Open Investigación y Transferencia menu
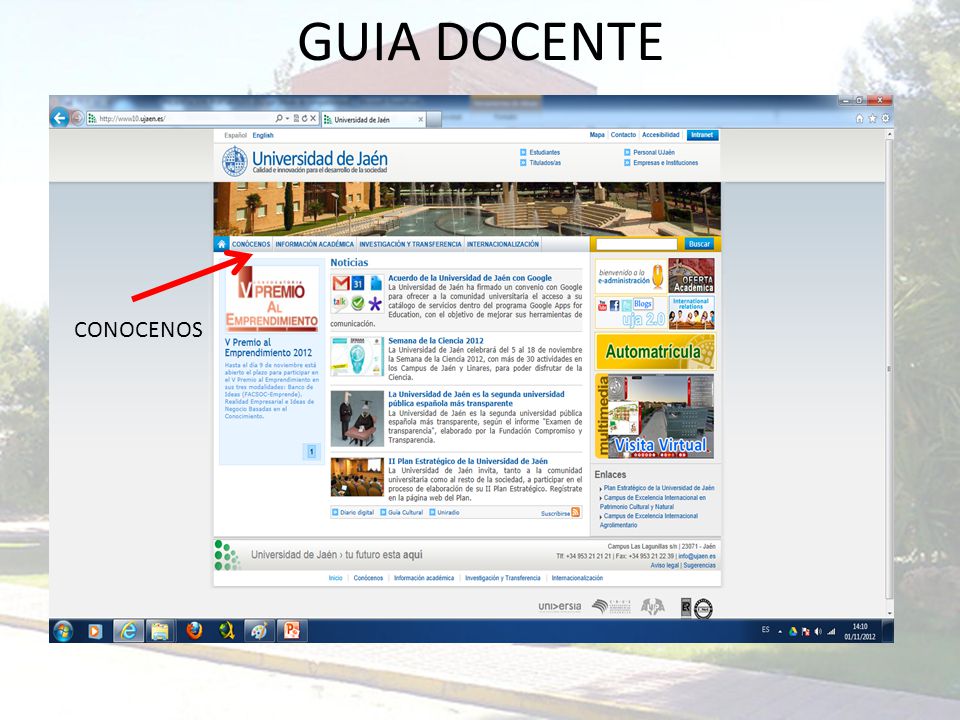The width and height of the screenshot is (960, 720). [x=410, y=244]
